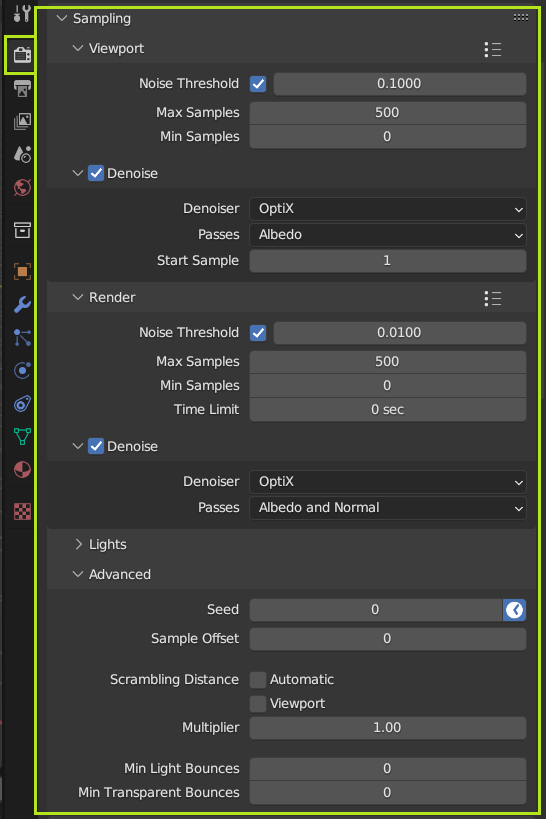Click Viewport Noise Threshold 0.1000 field
This screenshot has height=819, width=546.
[x=400, y=84]
